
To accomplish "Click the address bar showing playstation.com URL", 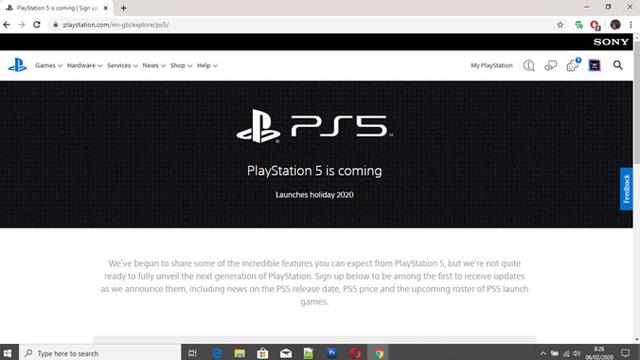I will point(302,24).
